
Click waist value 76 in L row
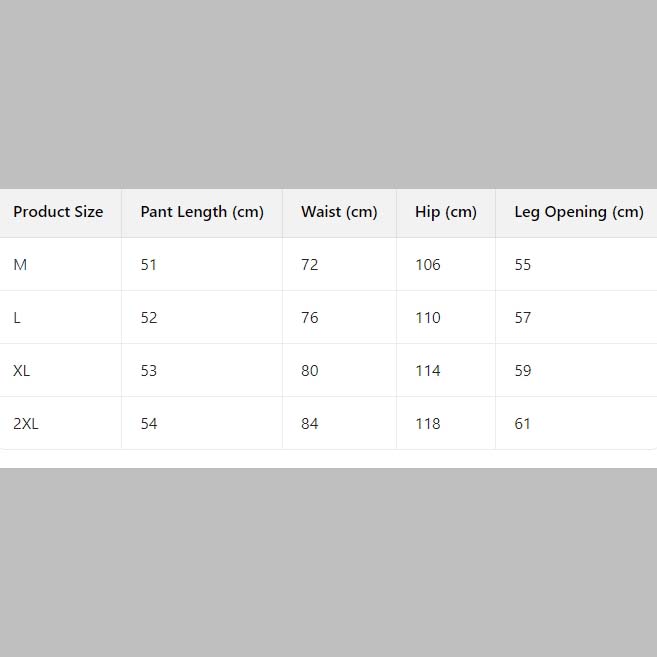pyautogui.click(x=310, y=318)
